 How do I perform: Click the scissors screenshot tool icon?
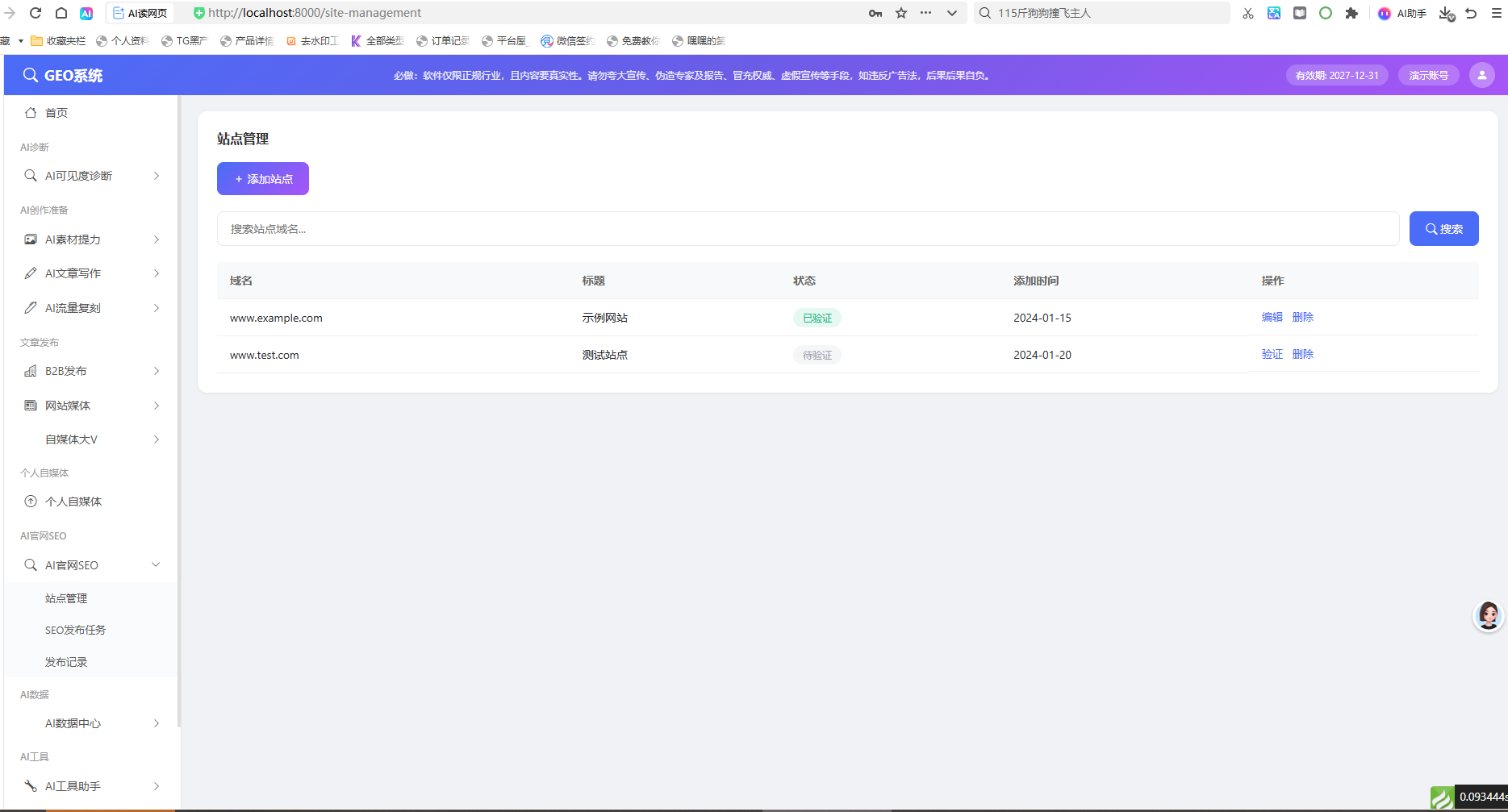[x=1248, y=13]
